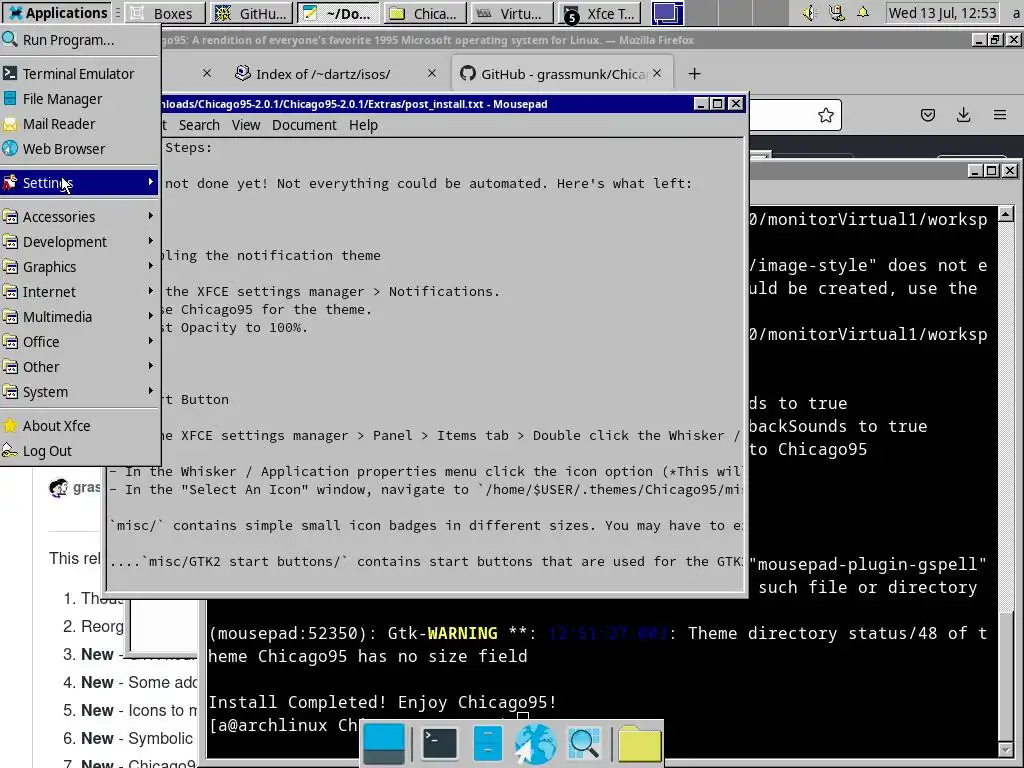Switch to the ~/Do... Mousepad taskbar button
The width and height of the screenshot is (1024, 768).
pyautogui.click(x=338, y=13)
